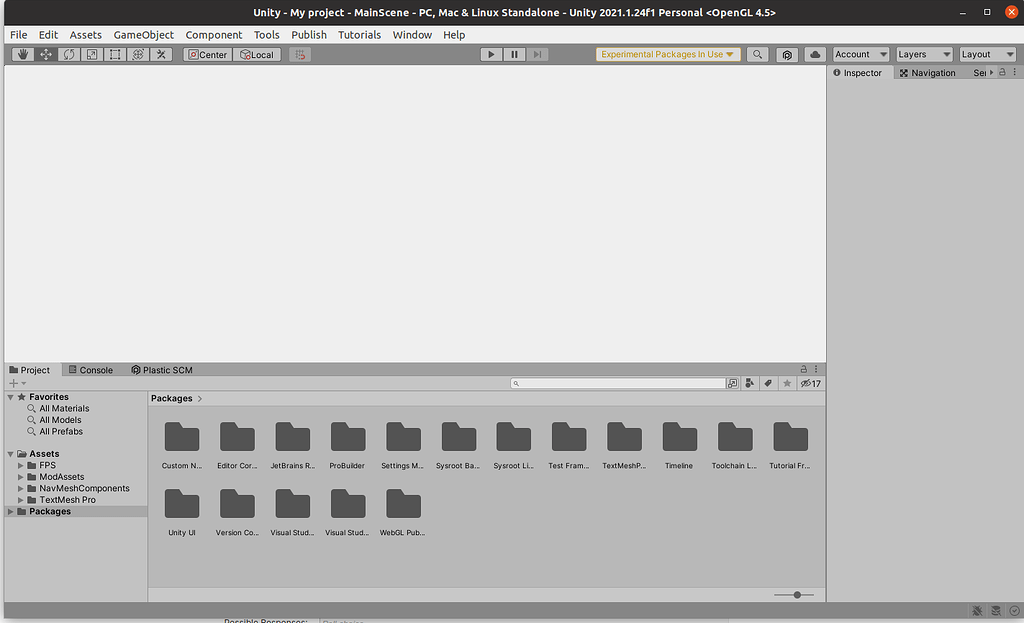This screenshot has height=623, width=1024.
Task: Open the editor search window
Action: pyautogui.click(x=757, y=54)
